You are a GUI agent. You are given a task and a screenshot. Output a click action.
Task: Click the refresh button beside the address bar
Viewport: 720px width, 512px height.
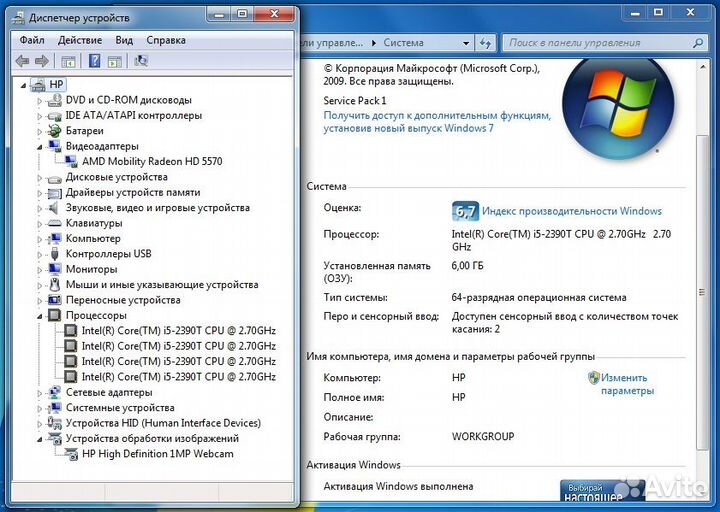click(x=485, y=43)
